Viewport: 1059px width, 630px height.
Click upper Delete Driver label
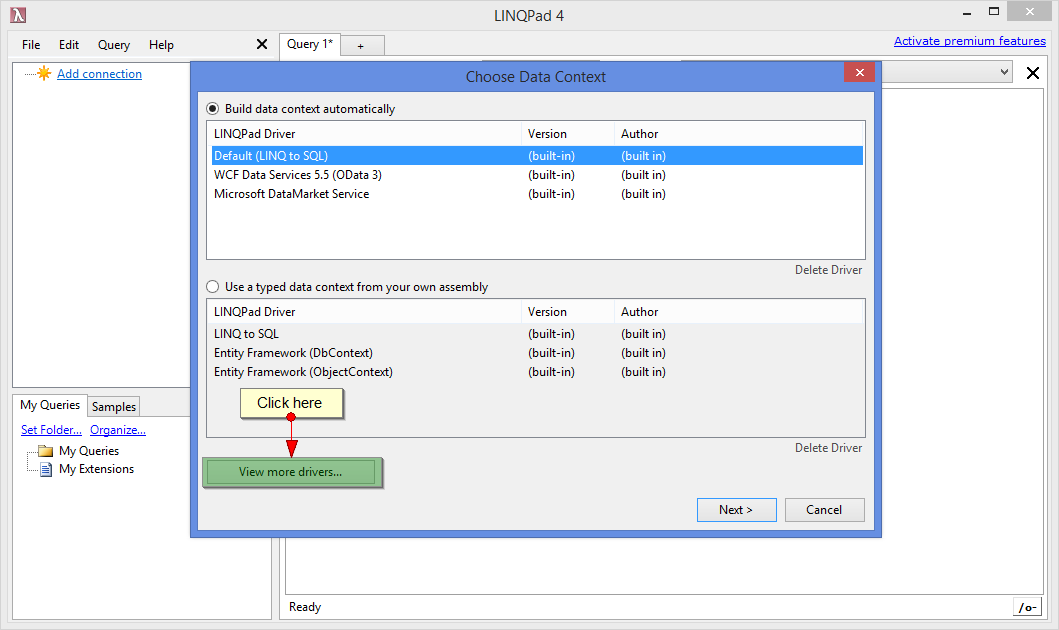828,270
